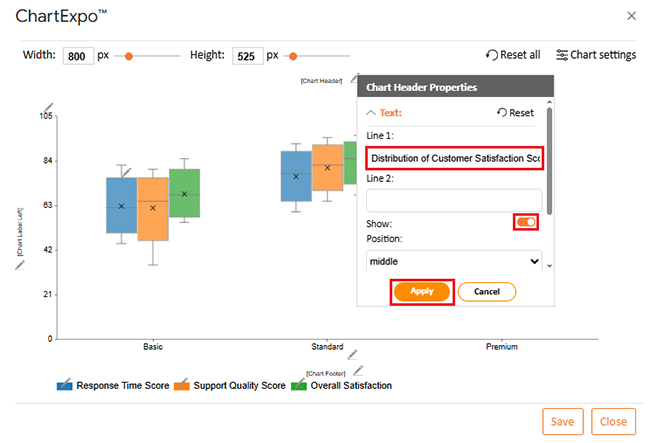Apply the chart header changes

pyautogui.click(x=422, y=291)
